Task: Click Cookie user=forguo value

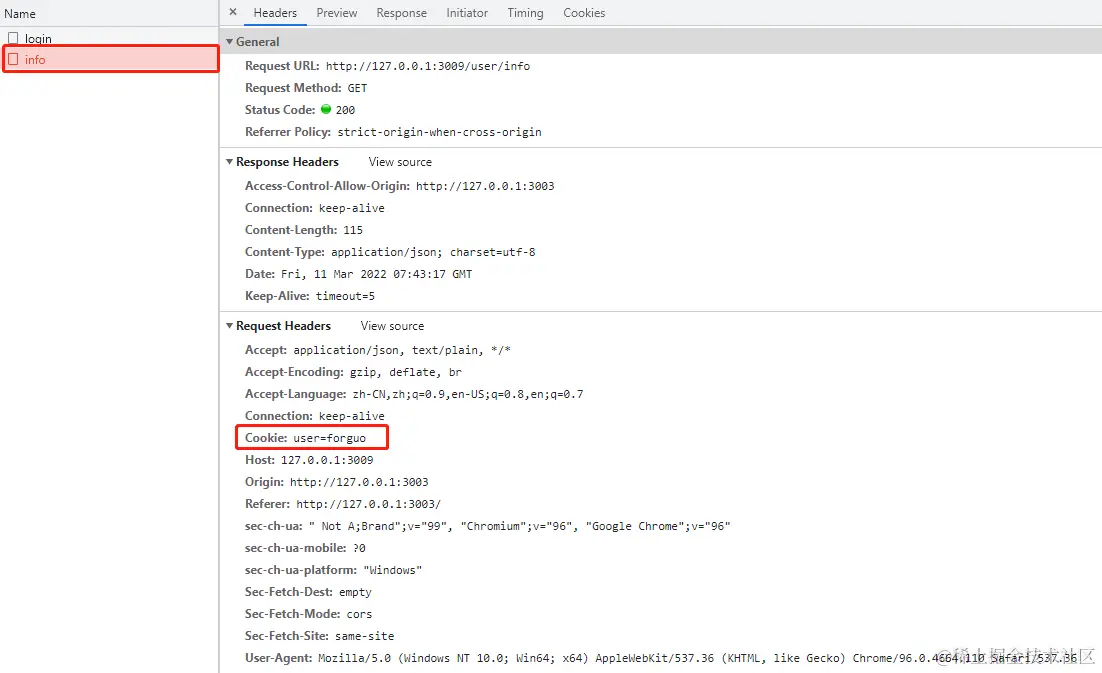Action: point(330,438)
